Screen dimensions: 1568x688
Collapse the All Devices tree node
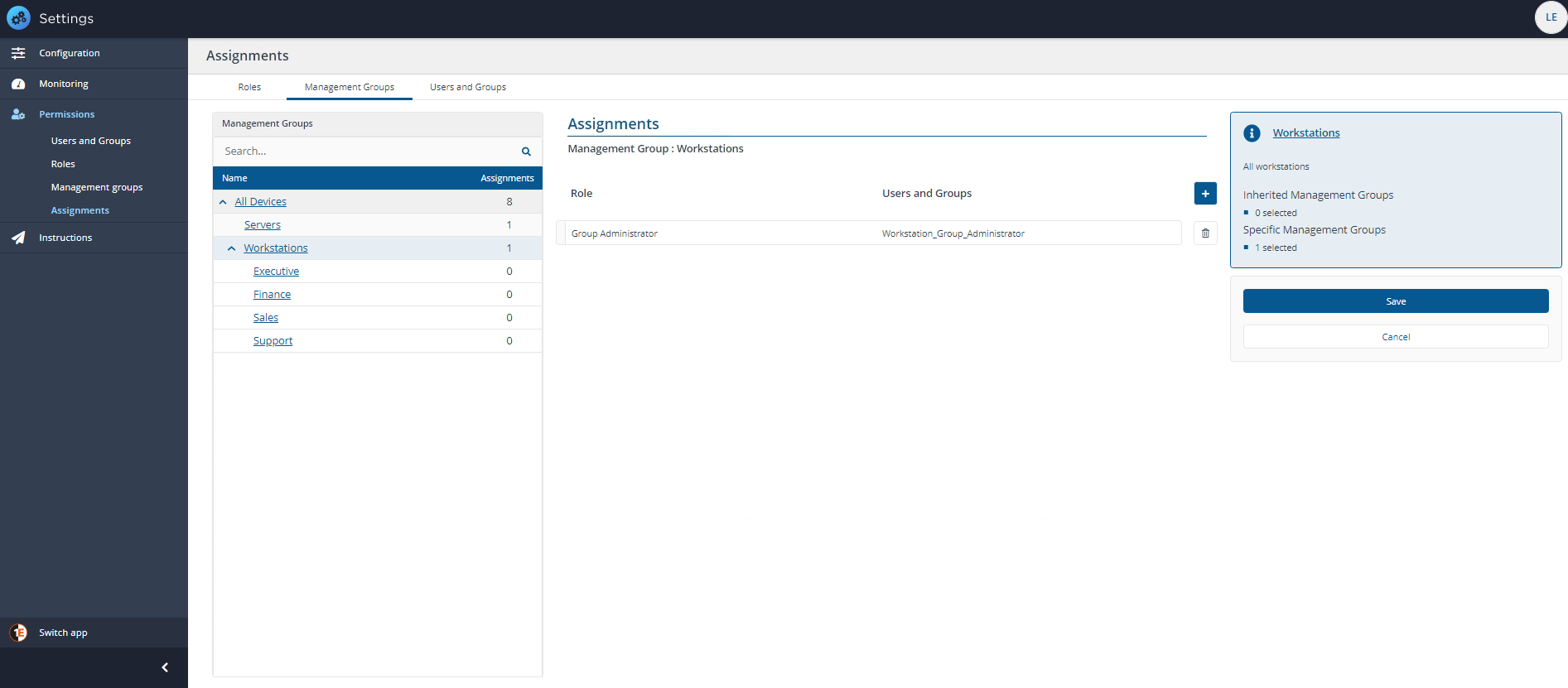tap(223, 202)
